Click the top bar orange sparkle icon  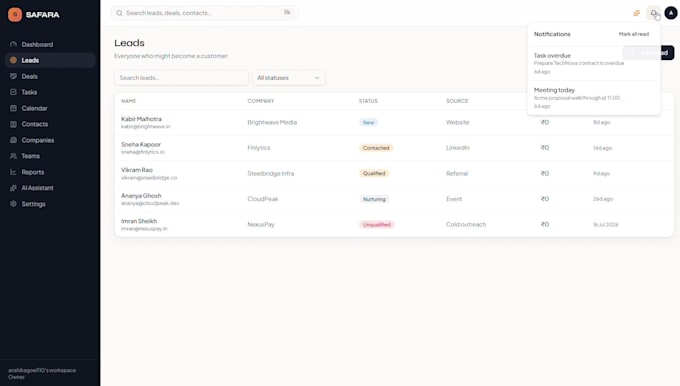(637, 13)
